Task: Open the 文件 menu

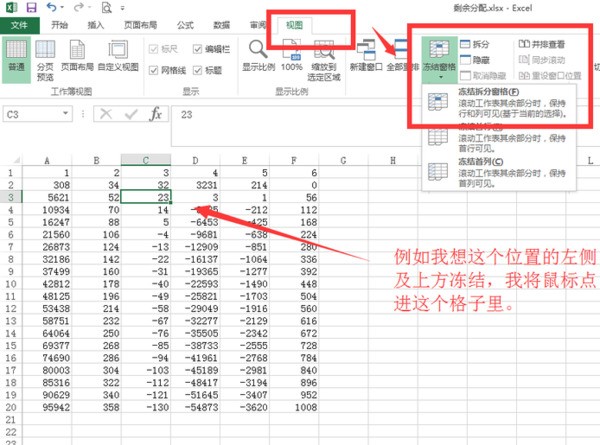Action: point(19,25)
